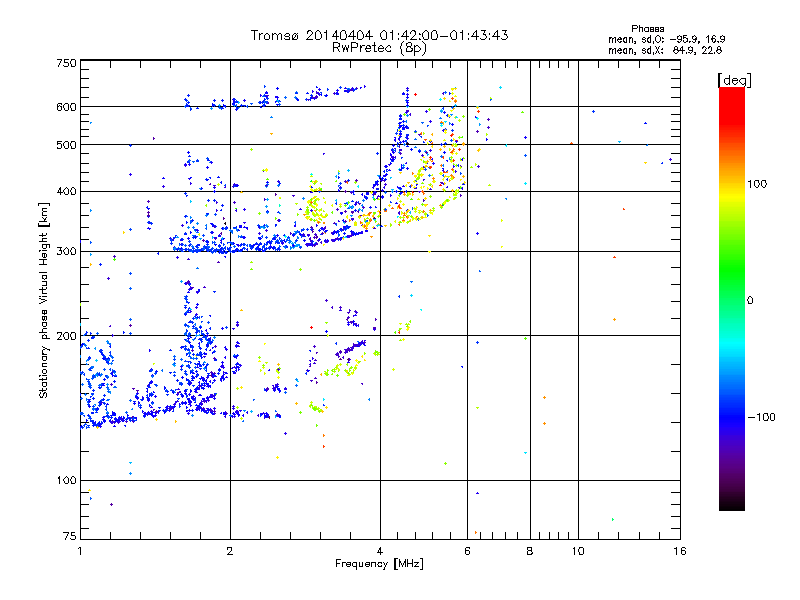The width and height of the screenshot is (800, 600).
Task: Click the color bar legend
Action: (732, 298)
